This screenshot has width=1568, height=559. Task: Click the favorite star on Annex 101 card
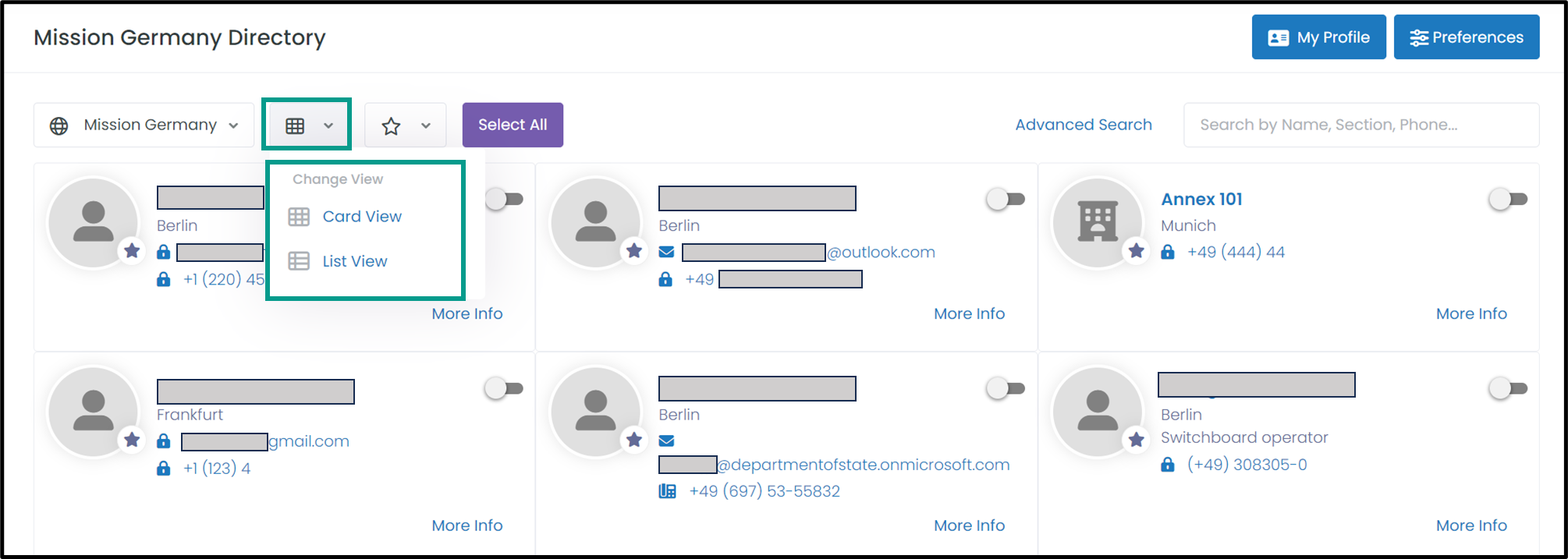1137,251
